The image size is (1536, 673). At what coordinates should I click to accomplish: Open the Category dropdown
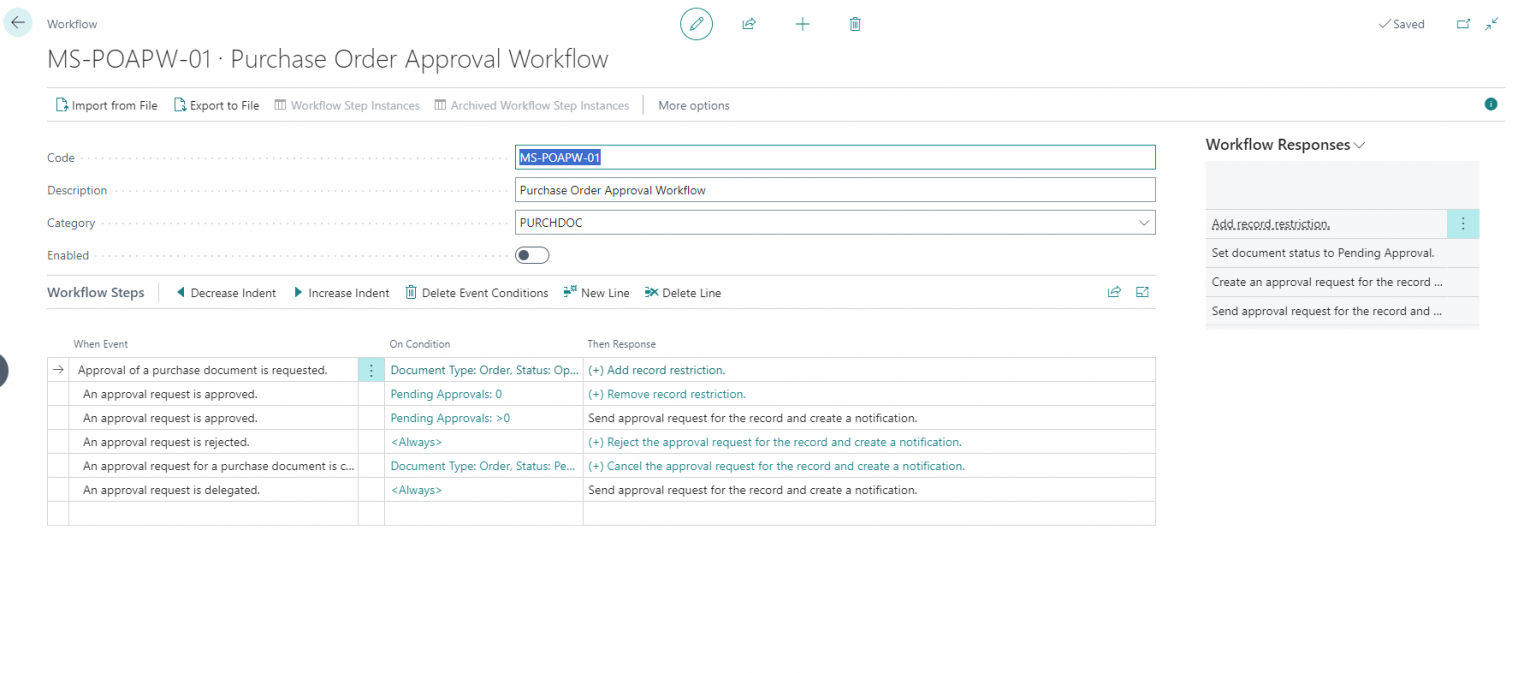[1143, 222]
